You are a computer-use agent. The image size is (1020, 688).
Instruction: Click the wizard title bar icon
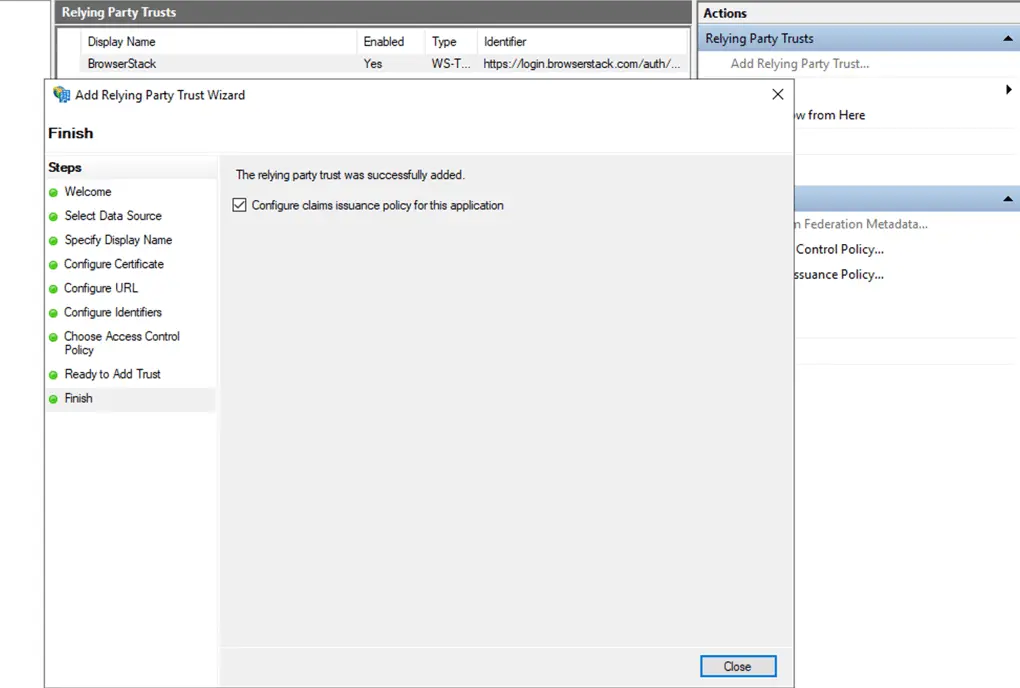pos(61,95)
